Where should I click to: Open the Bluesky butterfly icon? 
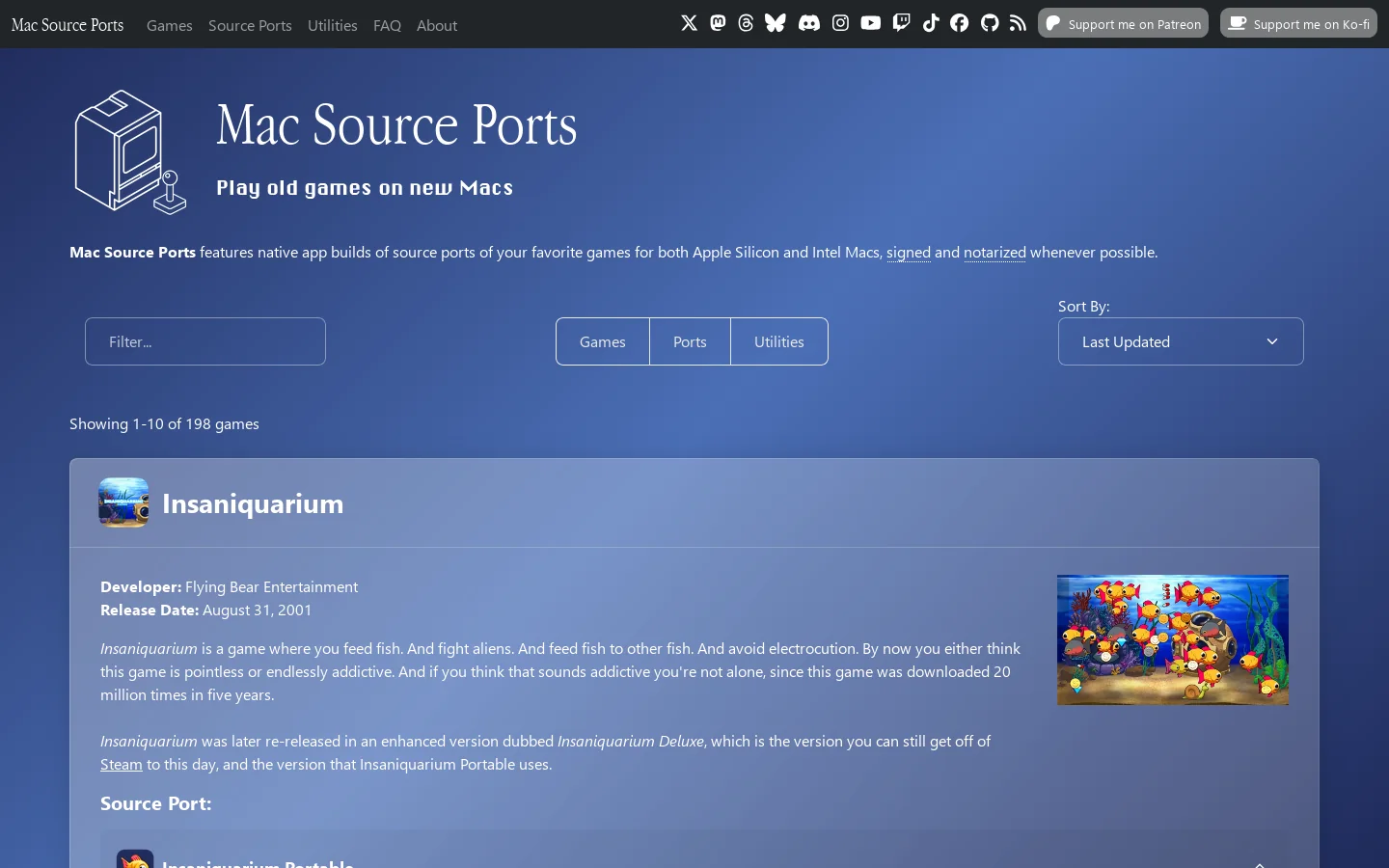coord(776,23)
